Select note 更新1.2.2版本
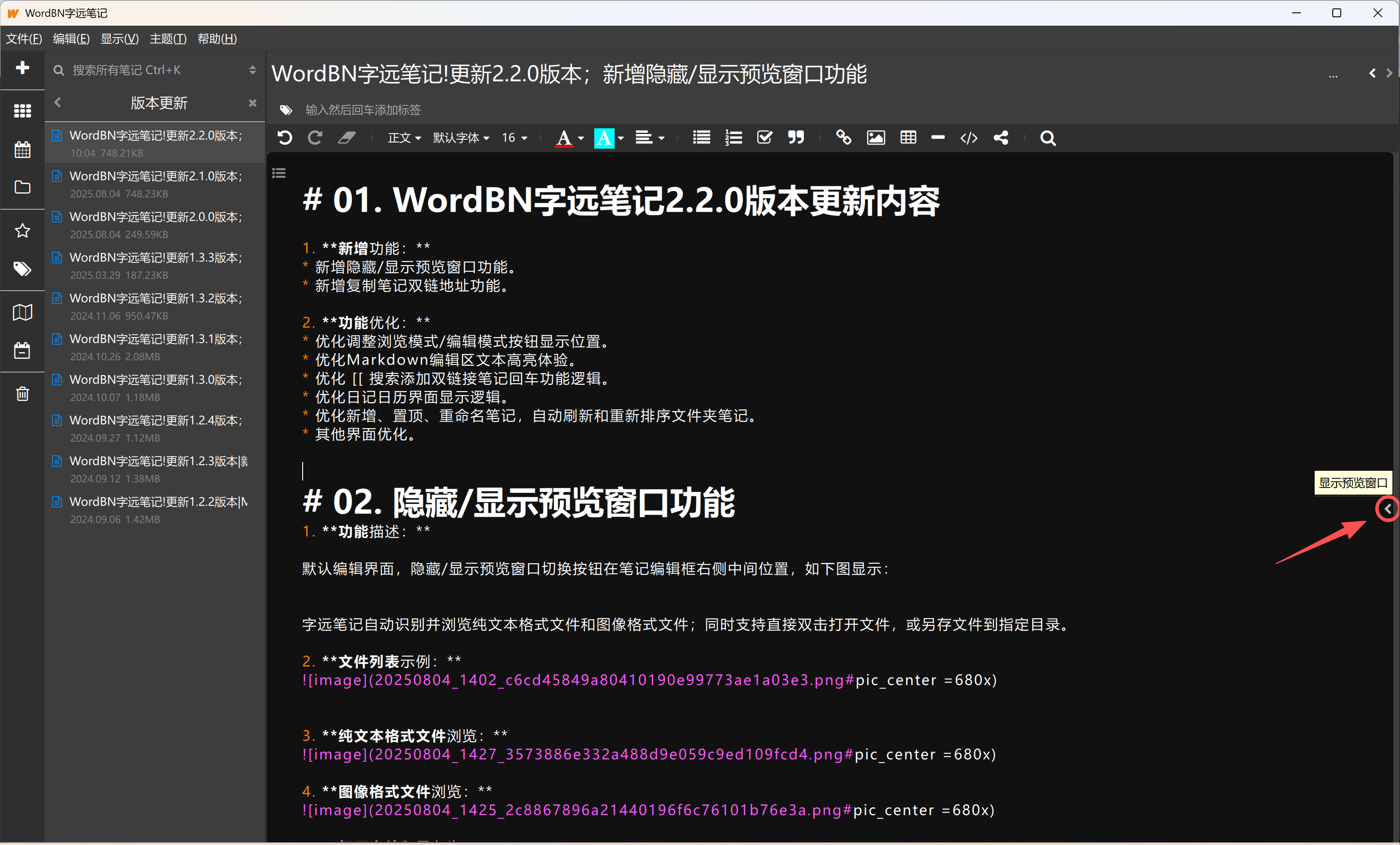 click(x=155, y=509)
